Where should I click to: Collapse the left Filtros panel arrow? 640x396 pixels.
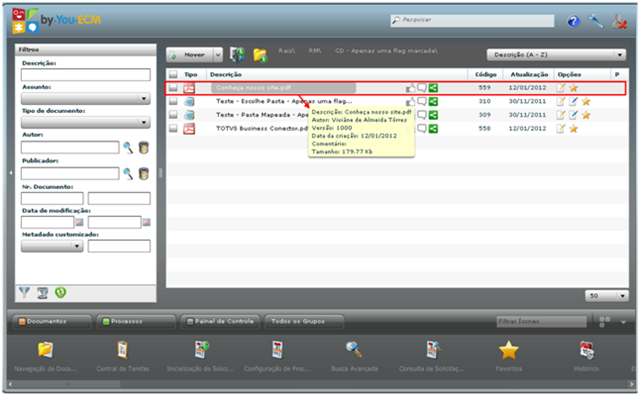[11, 173]
